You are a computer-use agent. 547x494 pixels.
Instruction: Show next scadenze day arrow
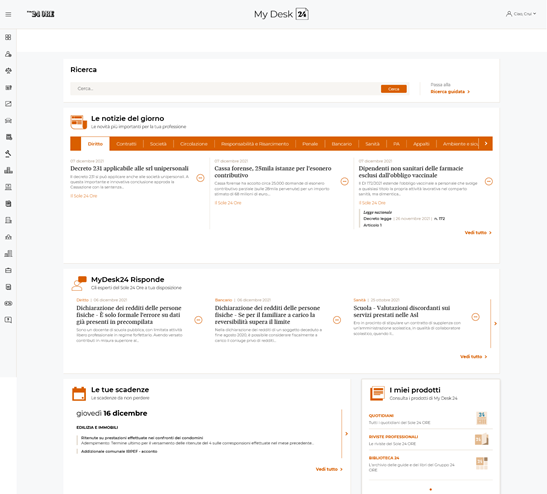coord(346,434)
